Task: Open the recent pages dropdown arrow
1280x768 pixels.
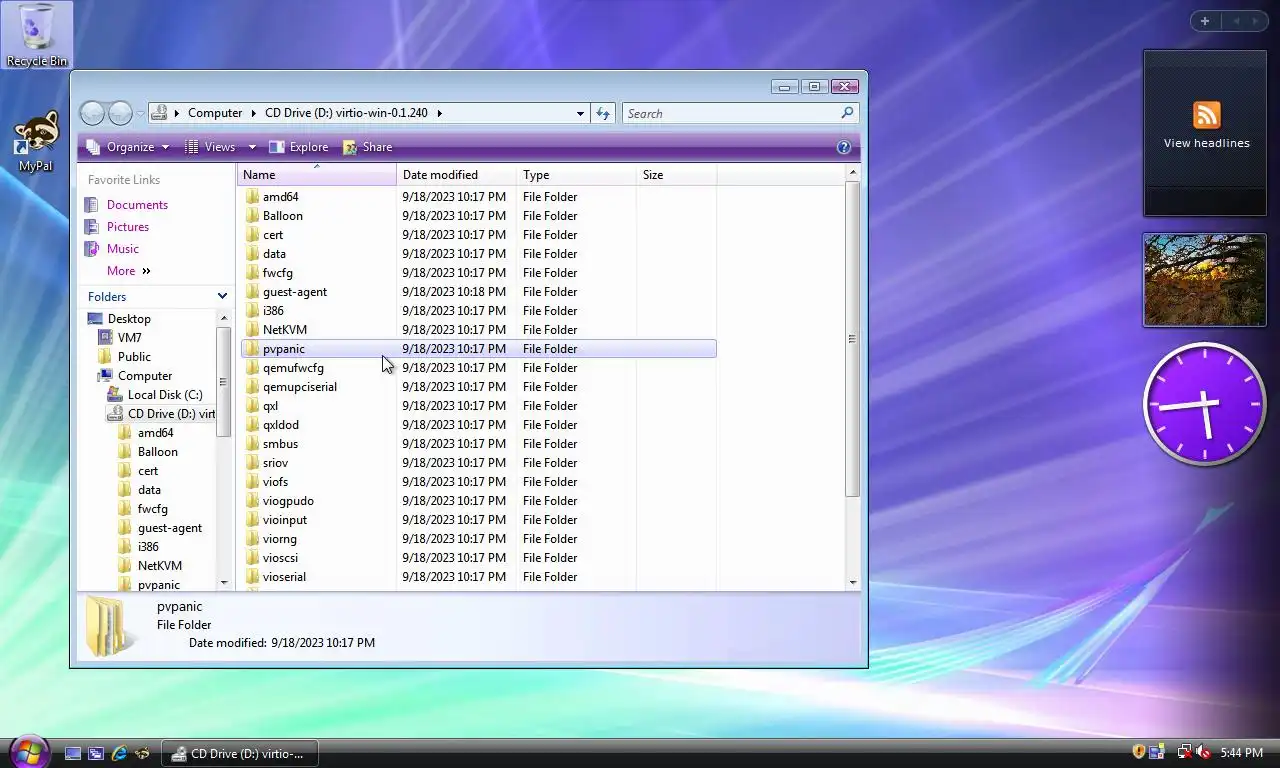Action: coord(140,113)
